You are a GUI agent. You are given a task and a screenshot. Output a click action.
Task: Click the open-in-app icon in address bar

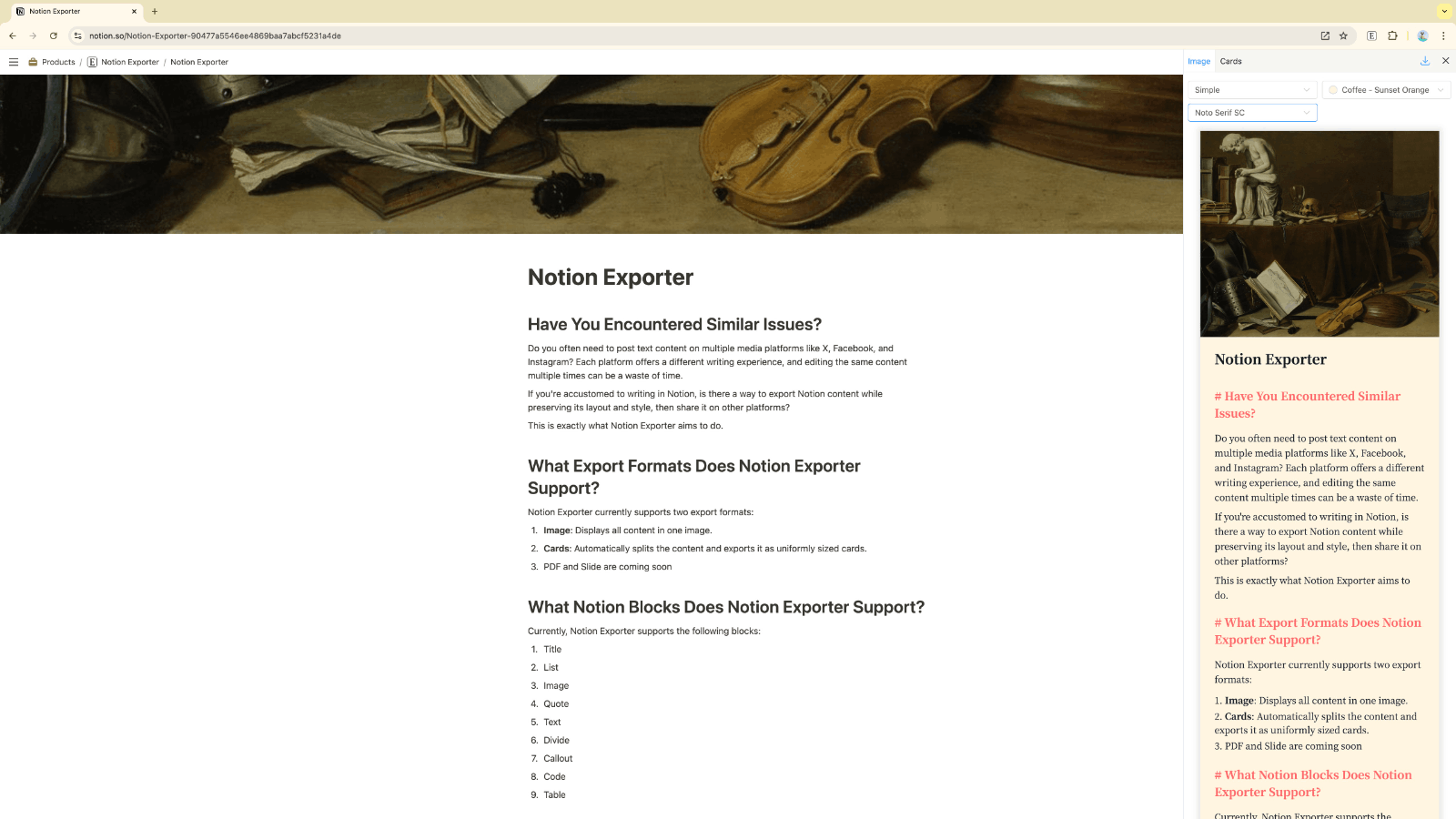tap(1325, 35)
